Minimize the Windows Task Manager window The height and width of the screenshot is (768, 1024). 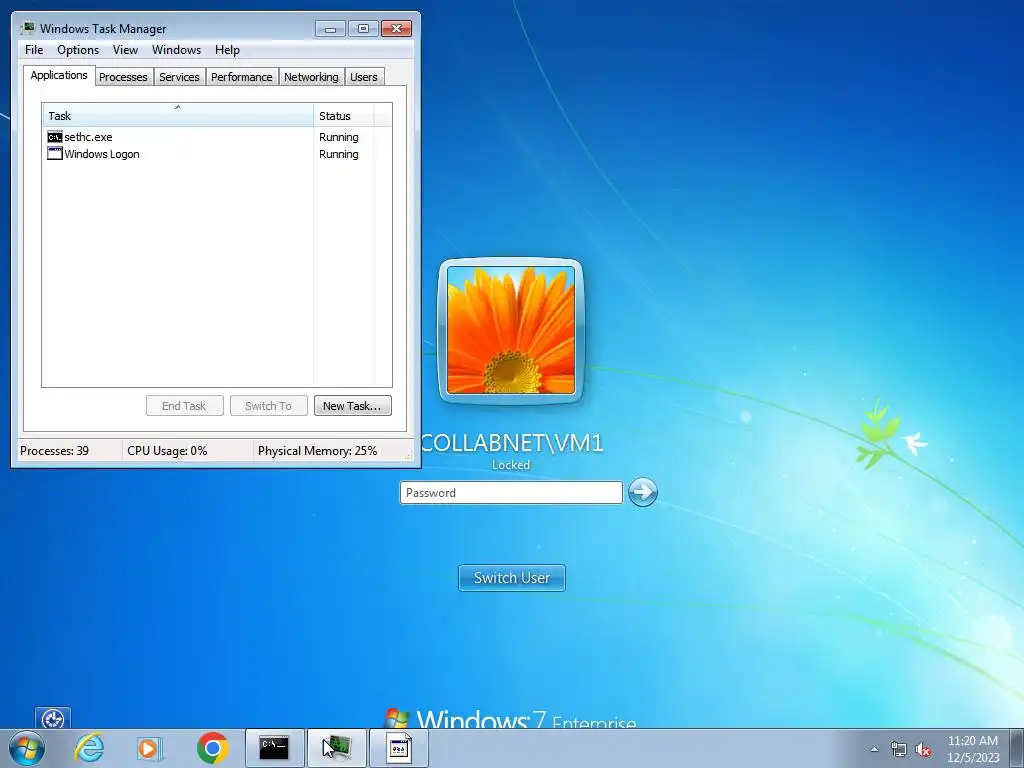click(x=330, y=29)
